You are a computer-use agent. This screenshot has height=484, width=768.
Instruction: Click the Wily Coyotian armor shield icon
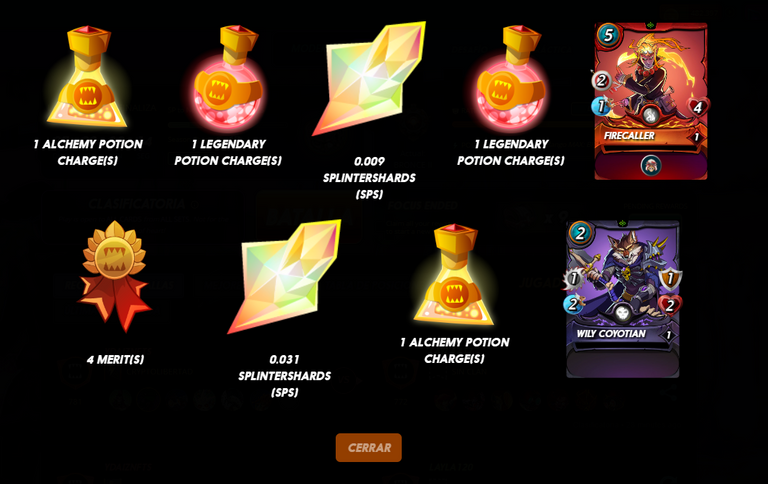[x=670, y=279]
